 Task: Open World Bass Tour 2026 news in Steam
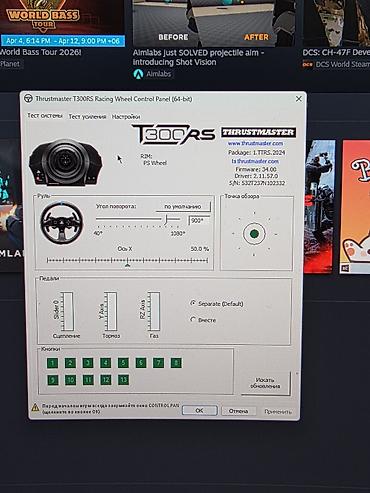tap(40, 52)
